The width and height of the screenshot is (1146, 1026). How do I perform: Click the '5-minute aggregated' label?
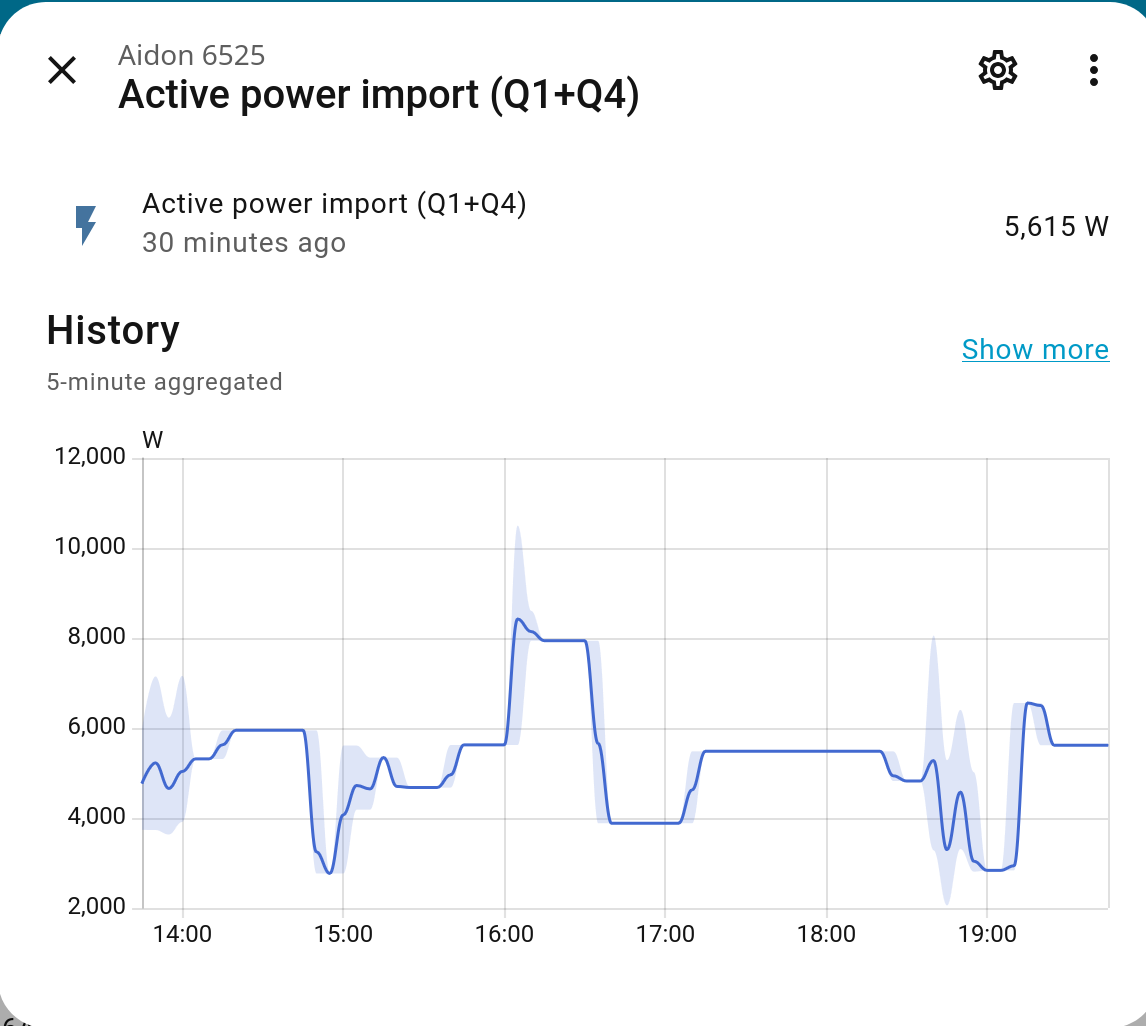165,381
